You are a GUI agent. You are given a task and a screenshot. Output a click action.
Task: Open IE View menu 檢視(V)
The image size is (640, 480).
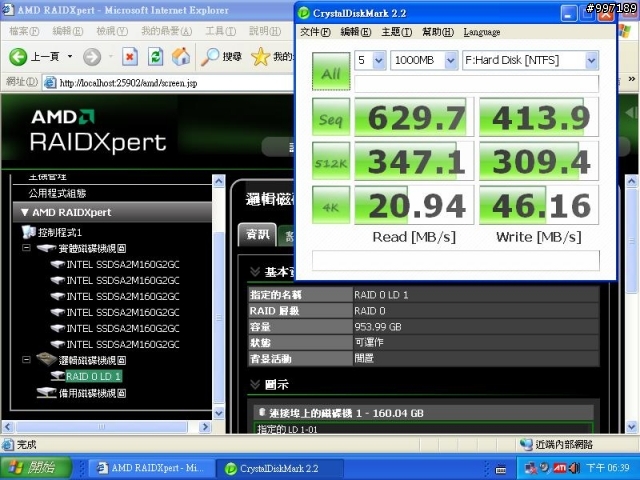(112, 31)
